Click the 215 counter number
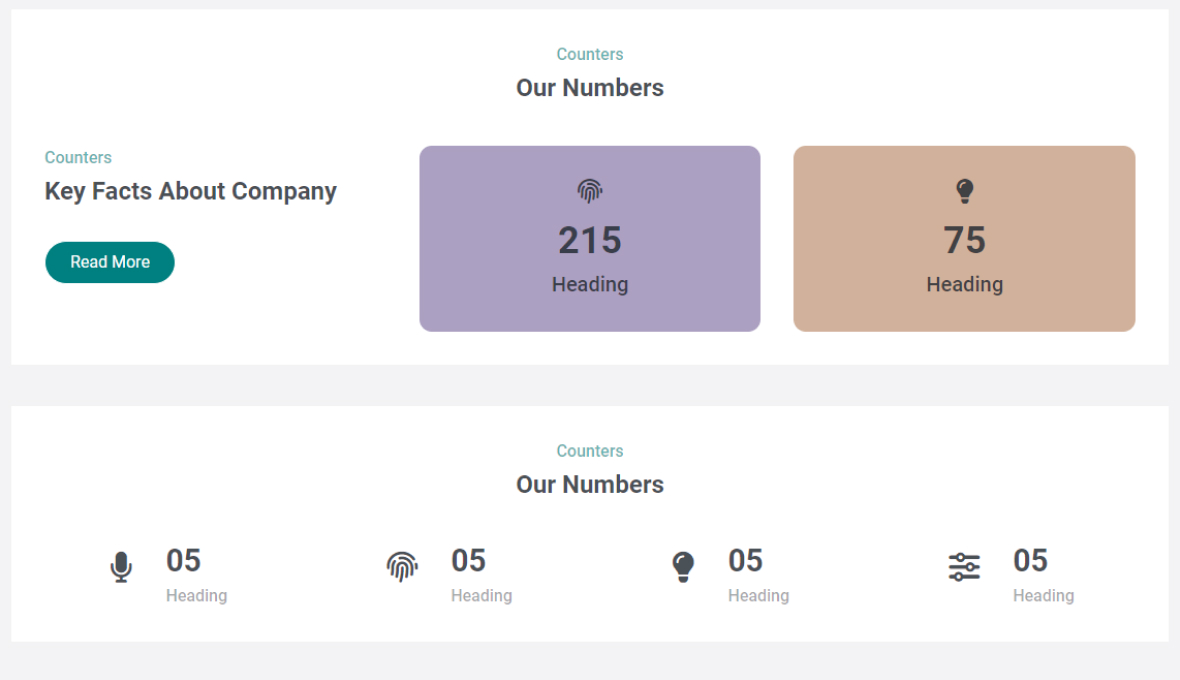 tap(590, 240)
